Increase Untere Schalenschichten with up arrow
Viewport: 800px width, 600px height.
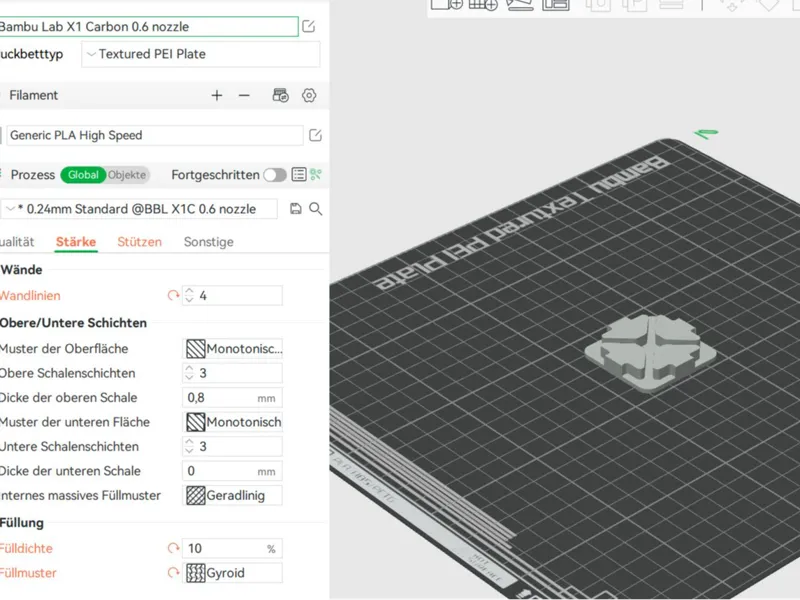coord(189,442)
